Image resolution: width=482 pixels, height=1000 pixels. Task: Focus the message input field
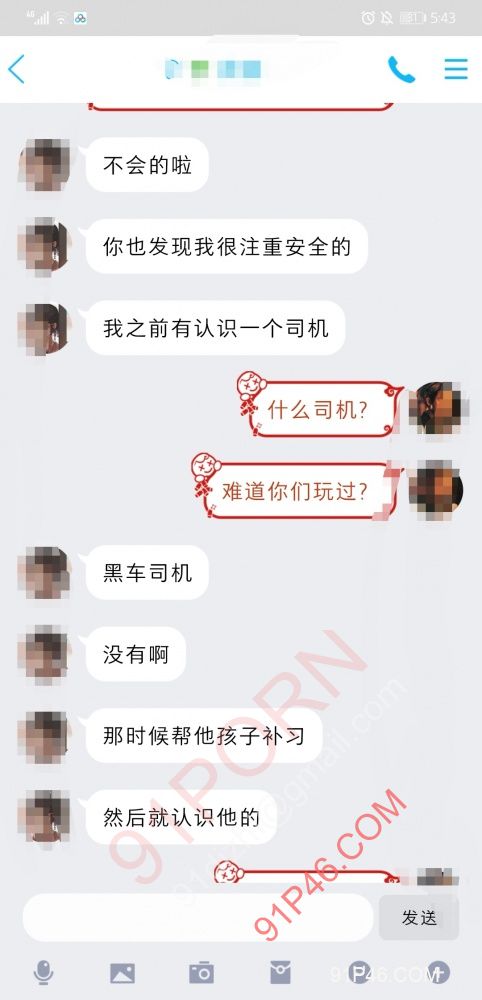click(198, 918)
